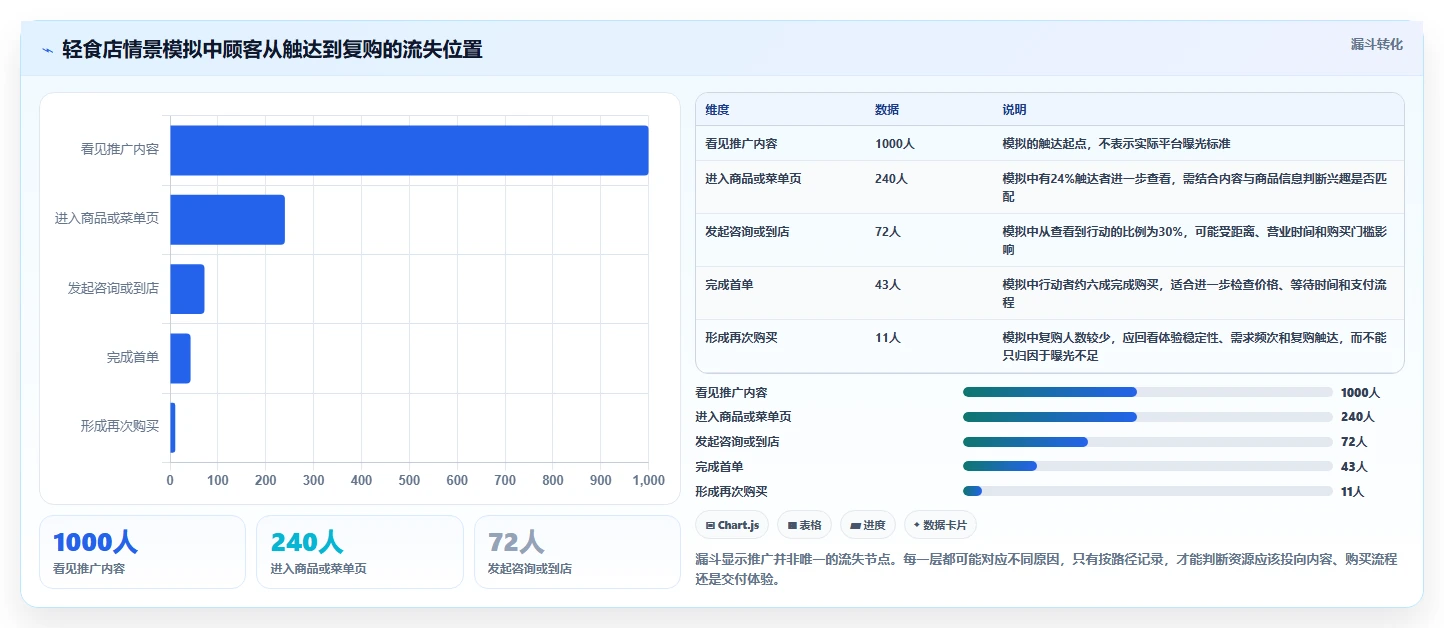This screenshot has height=628, width=1444.
Task: Click the progress list label 完成首单
Action: coord(719,467)
